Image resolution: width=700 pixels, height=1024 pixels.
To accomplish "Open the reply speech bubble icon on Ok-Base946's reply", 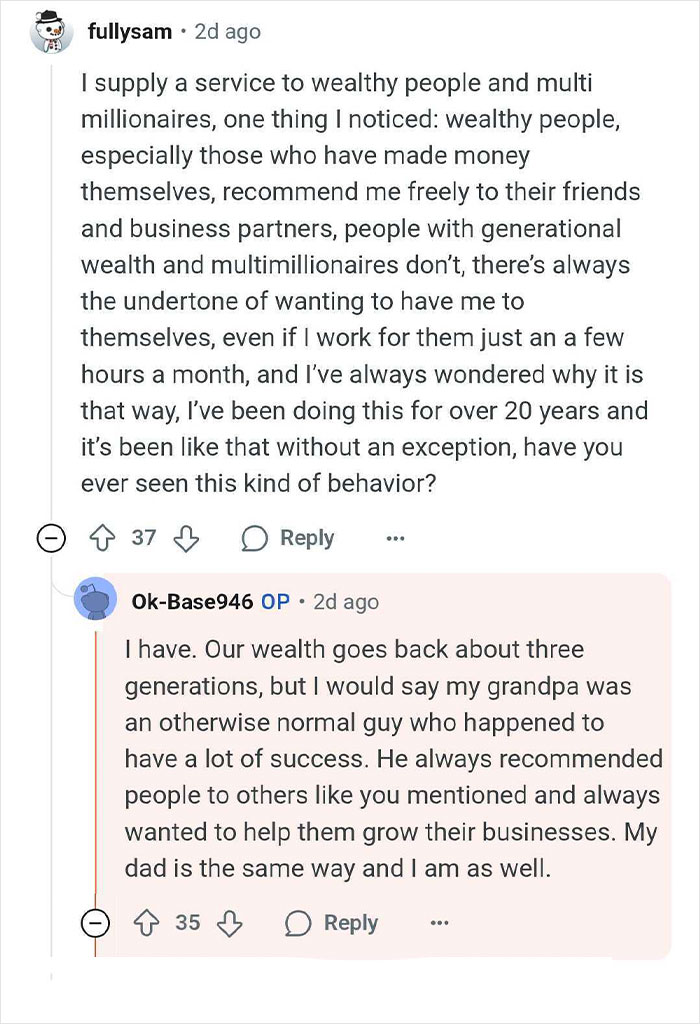I will (296, 922).
